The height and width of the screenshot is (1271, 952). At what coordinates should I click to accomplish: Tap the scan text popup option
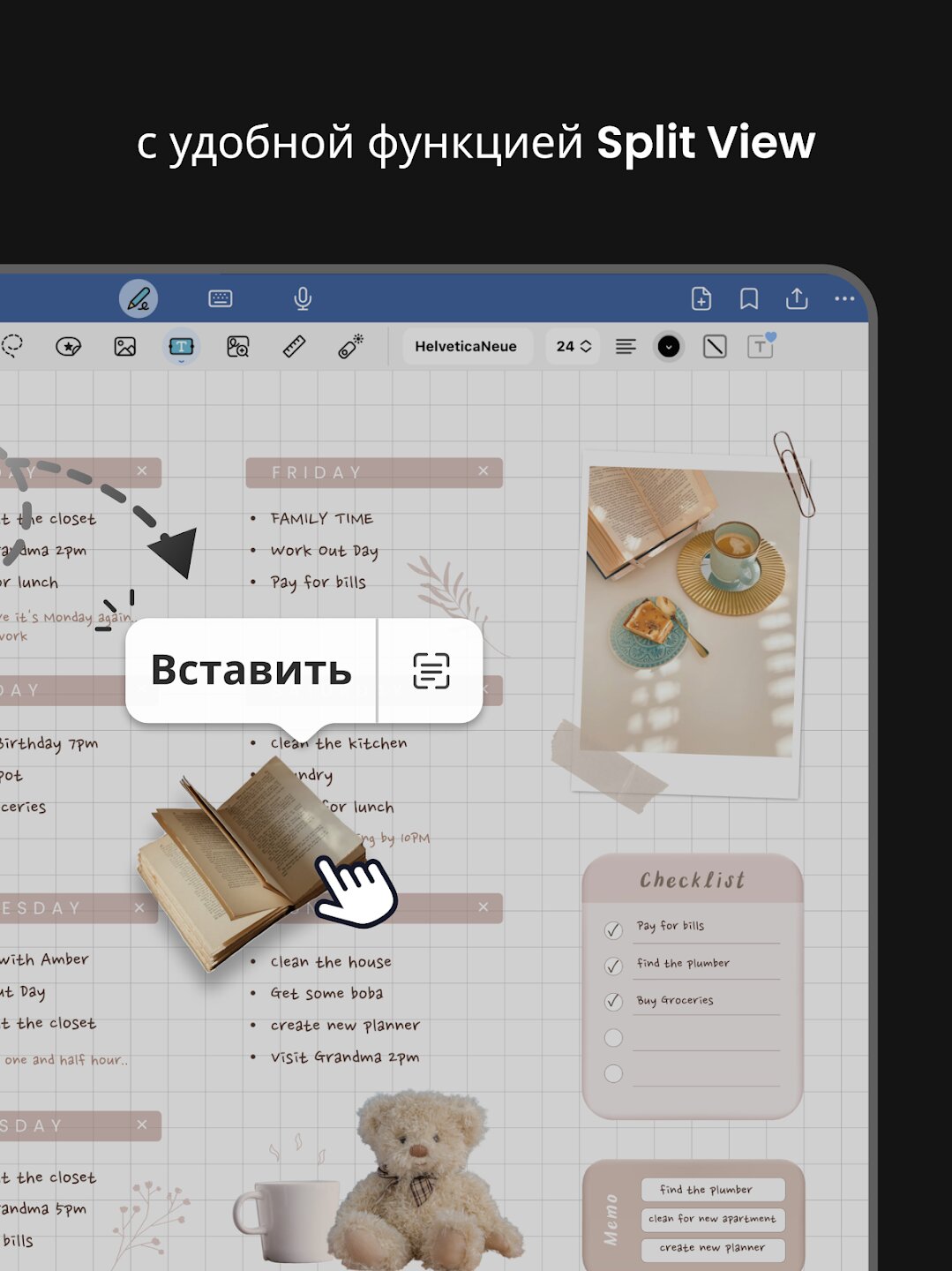[431, 671]
